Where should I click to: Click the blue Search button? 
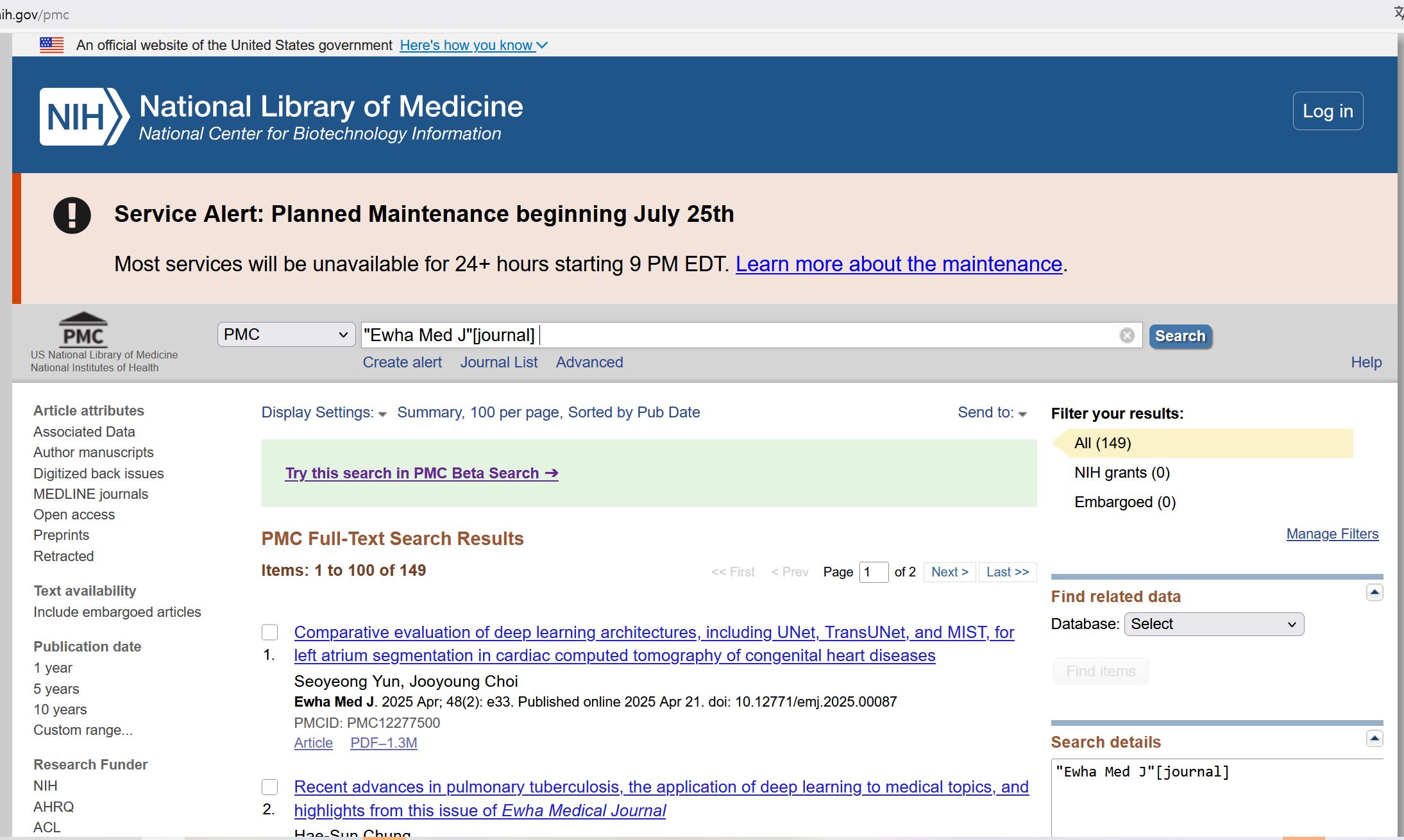pos(1180,336)
